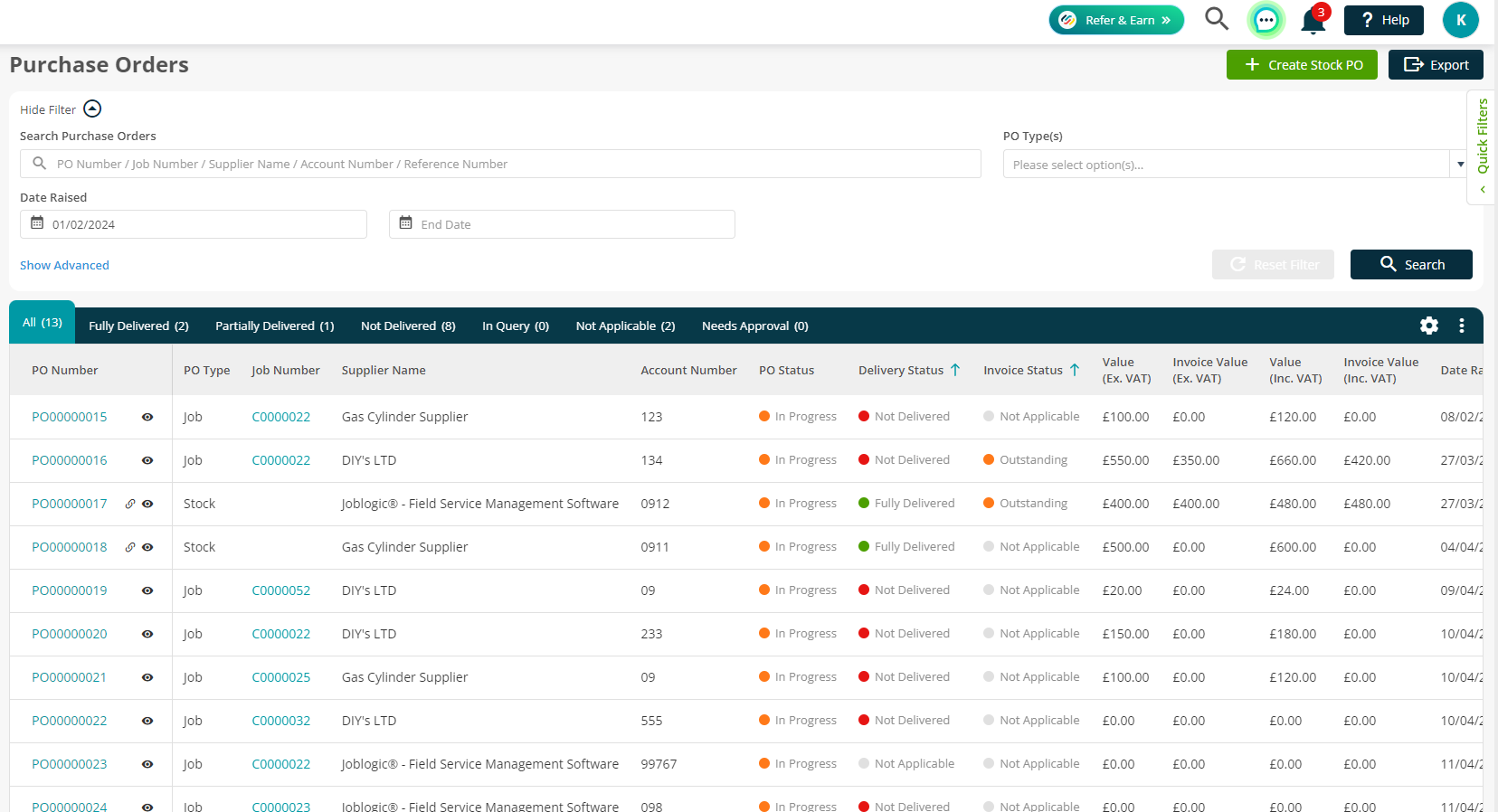The height and width of the screenshot is (812, 1498).
Task: Click the link icon on PO00000018
Action: point(130,547)
